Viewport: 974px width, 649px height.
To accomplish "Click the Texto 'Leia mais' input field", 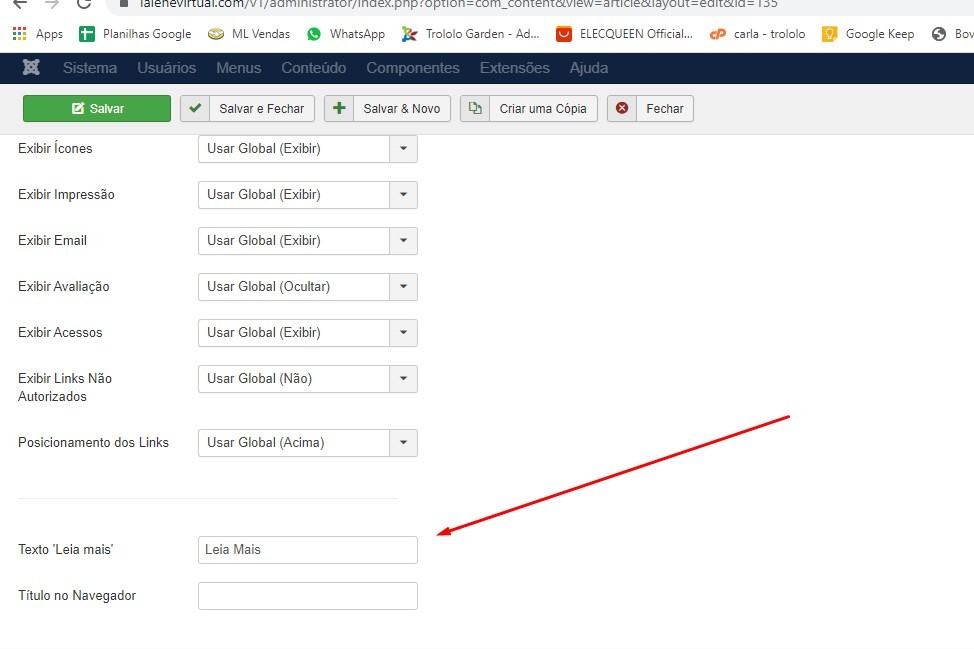I will [307, 550].
